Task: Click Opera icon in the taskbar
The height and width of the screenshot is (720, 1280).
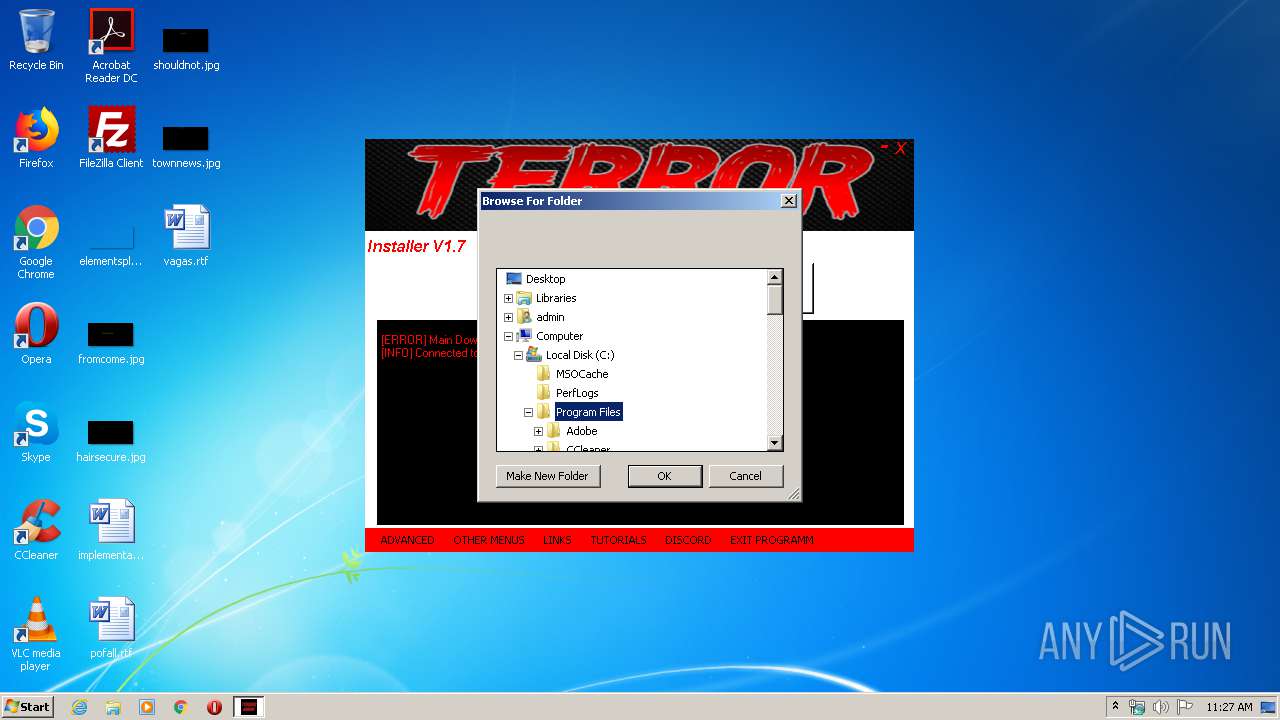Action: (x=214, y=707)
